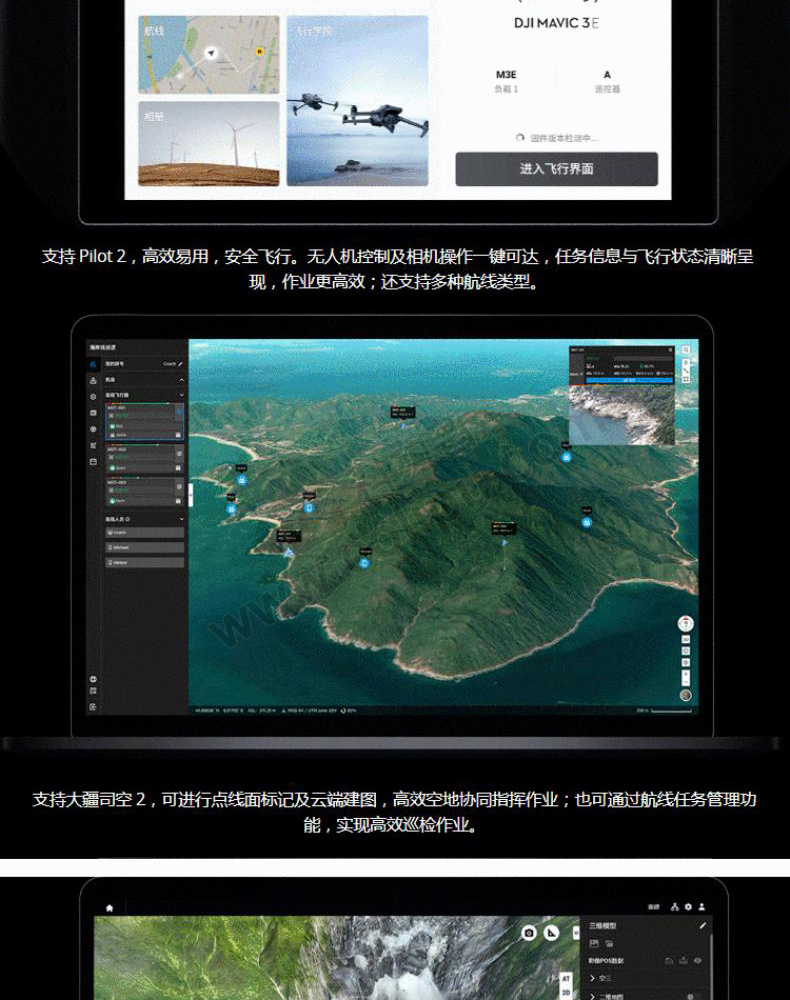Click the second map button below the compass
This screenshot has height=1000, width=790.
[686, 651]
